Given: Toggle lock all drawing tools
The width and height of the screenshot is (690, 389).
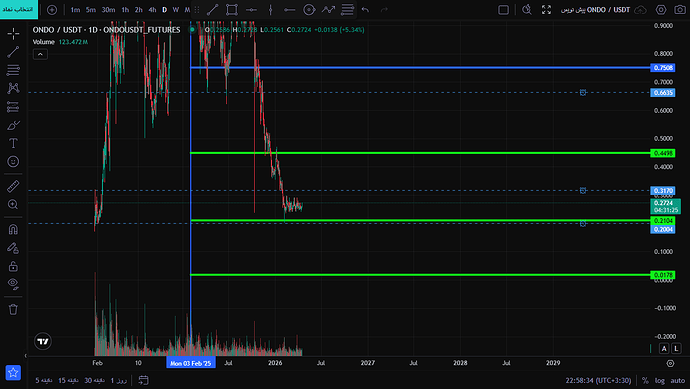Looking at the screenshot, I should (13, 266).
